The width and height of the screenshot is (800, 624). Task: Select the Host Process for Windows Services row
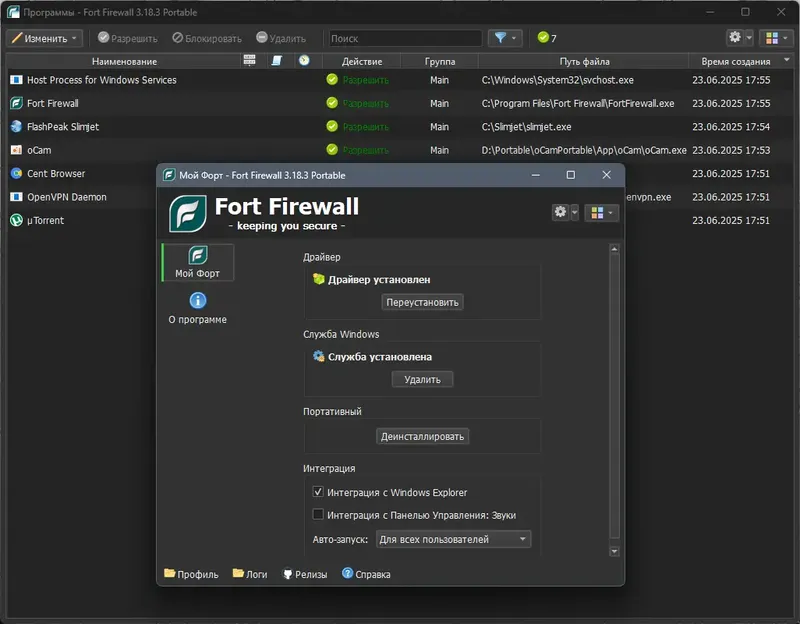tap(399, 80)
